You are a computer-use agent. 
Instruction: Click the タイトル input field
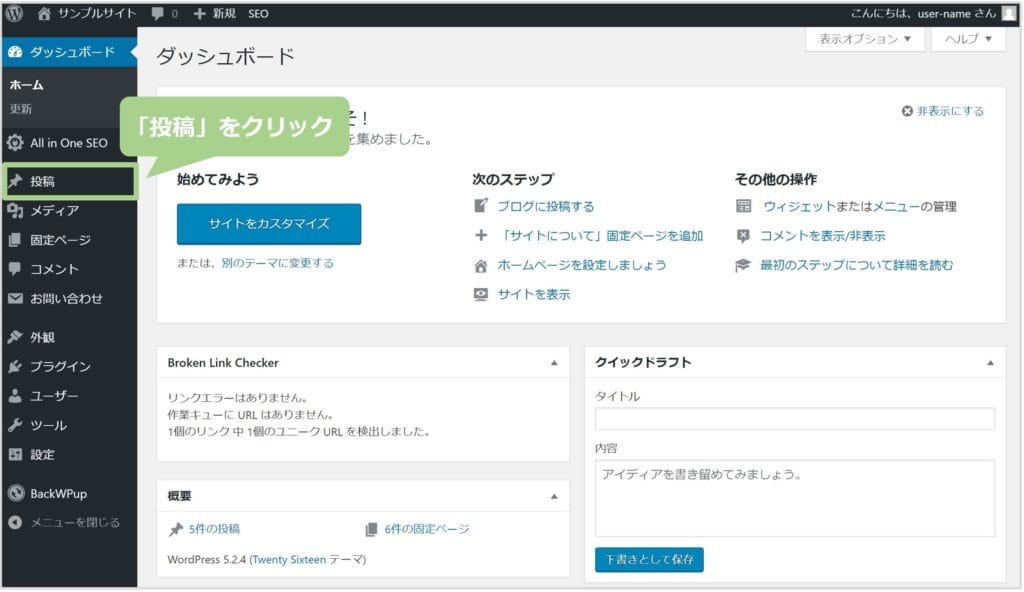794,419
